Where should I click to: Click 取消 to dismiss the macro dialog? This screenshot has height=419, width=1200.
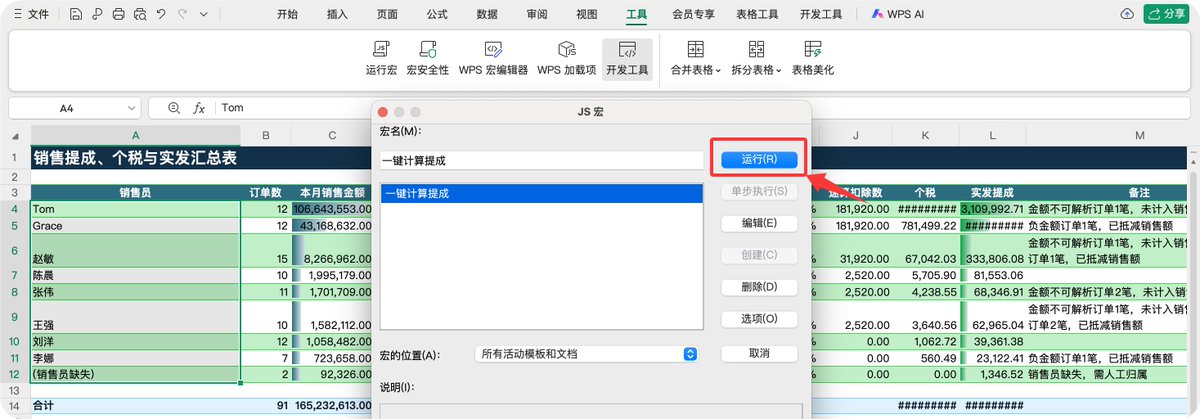759,354
